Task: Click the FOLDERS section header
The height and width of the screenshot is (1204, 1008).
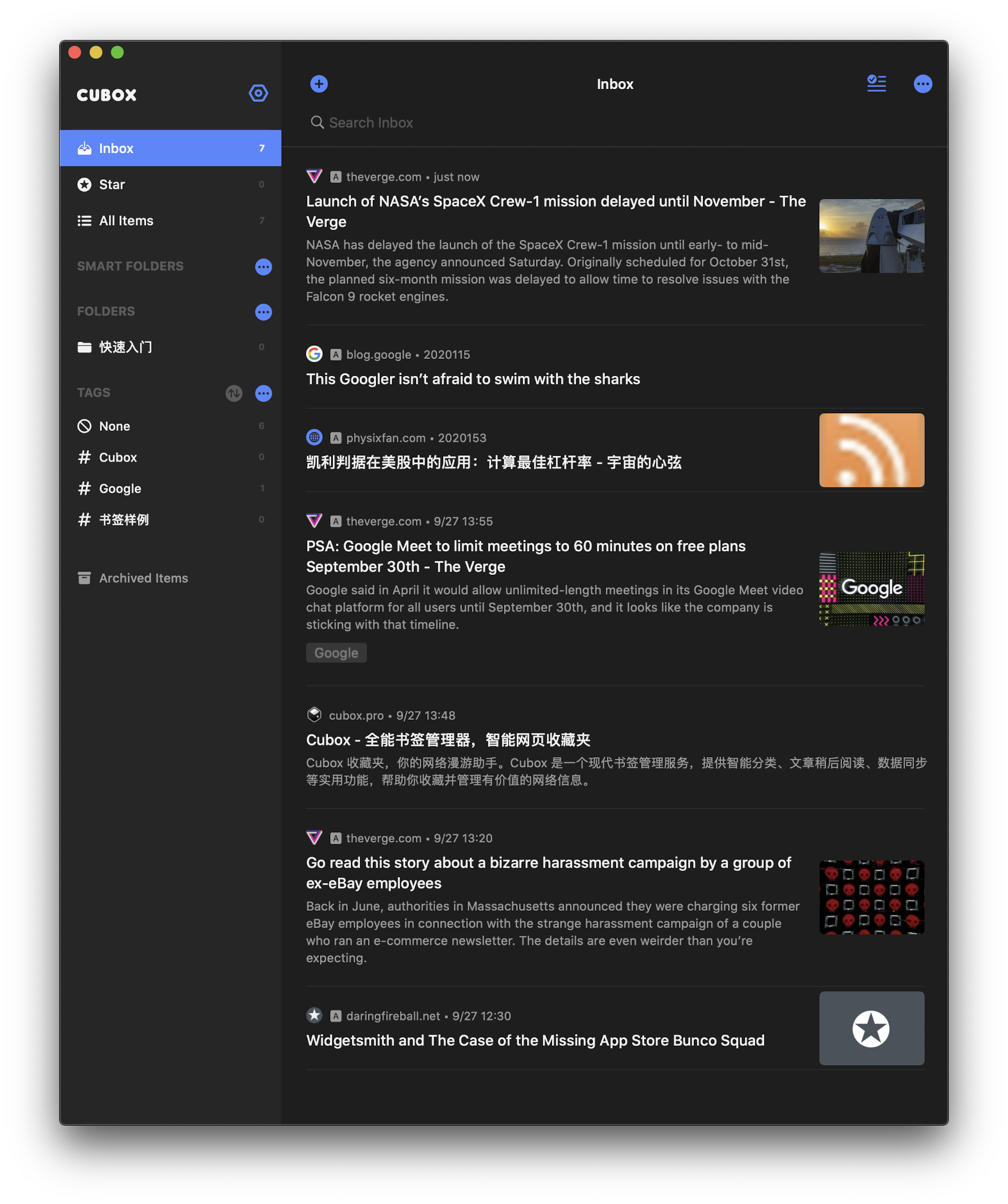Action: point(106,311)
